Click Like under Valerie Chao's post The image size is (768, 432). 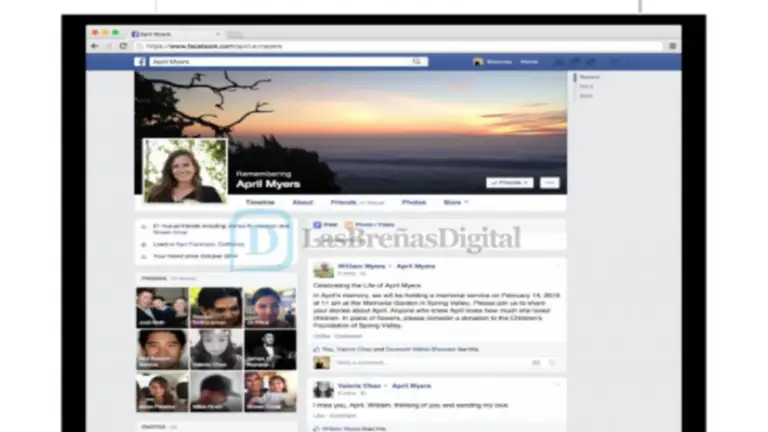(319, 416)
